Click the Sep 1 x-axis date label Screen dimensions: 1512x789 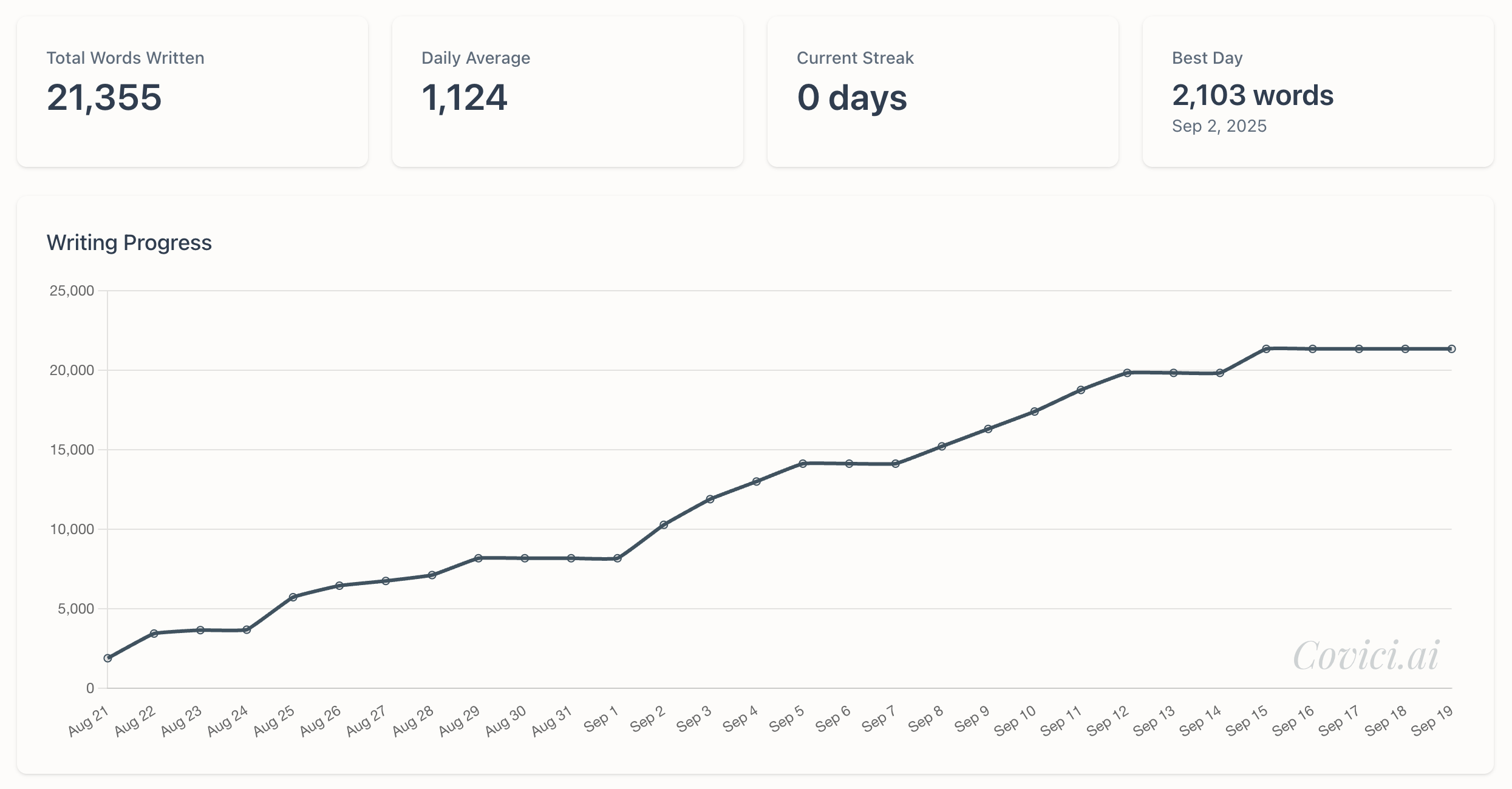click(601, 720)
